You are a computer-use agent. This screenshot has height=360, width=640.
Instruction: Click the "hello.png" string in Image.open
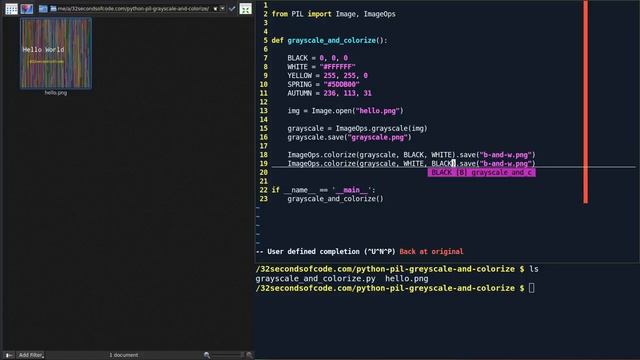pyautogui.click(x=378, y=111)
